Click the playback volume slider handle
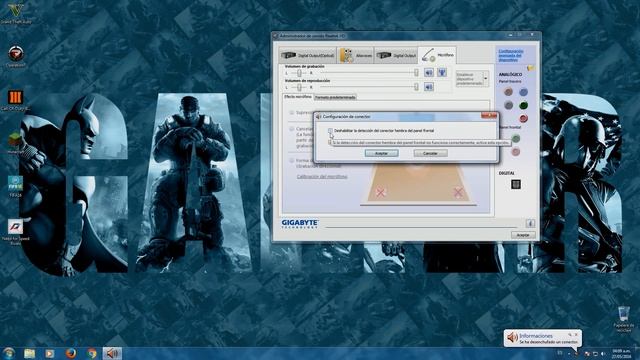The image size is (640, 360). pyautogui.click(x=416, y=87)
